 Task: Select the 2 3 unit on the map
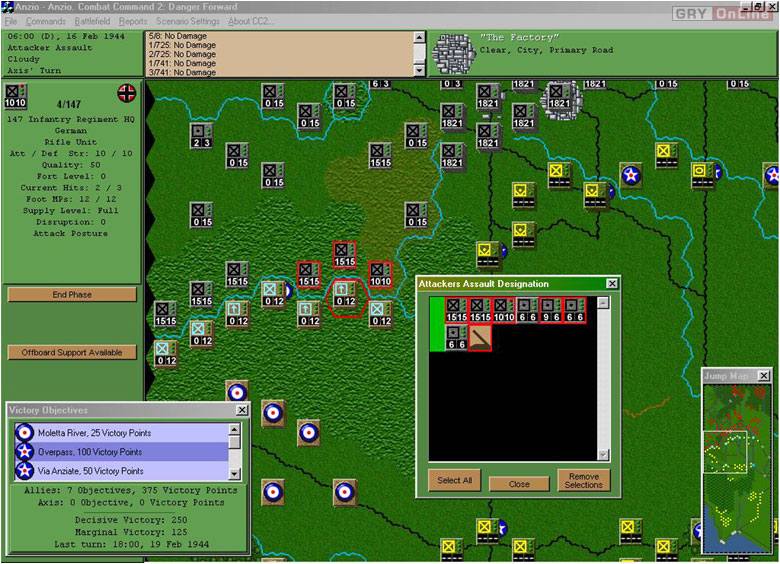point(201,136)
